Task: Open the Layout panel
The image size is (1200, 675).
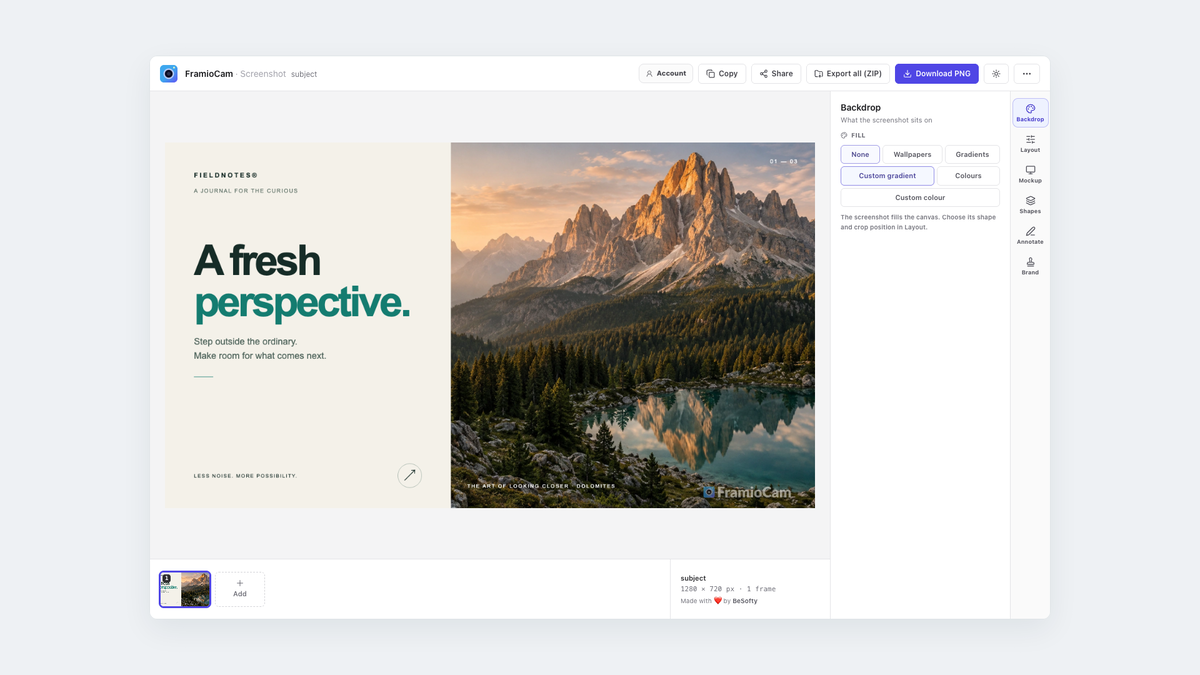Action: point(1030,144)
